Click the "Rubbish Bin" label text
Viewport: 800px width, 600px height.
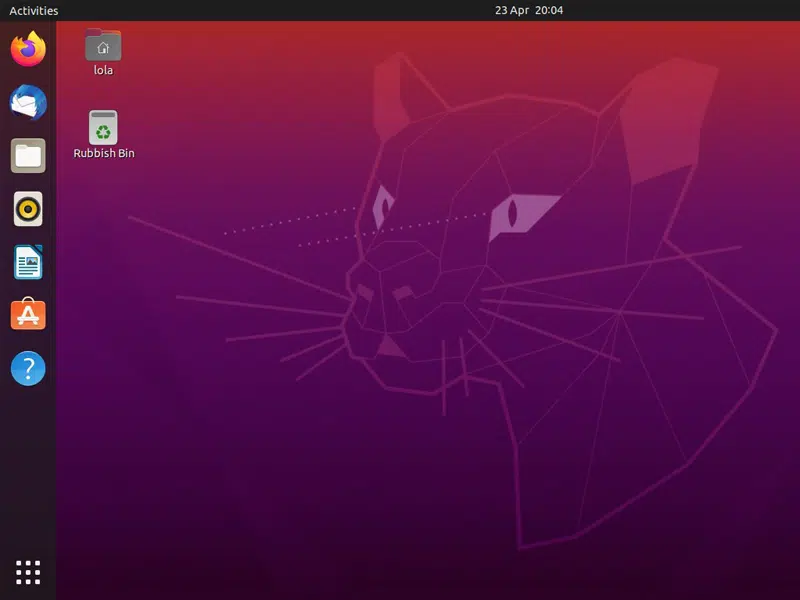coord(104,153)
